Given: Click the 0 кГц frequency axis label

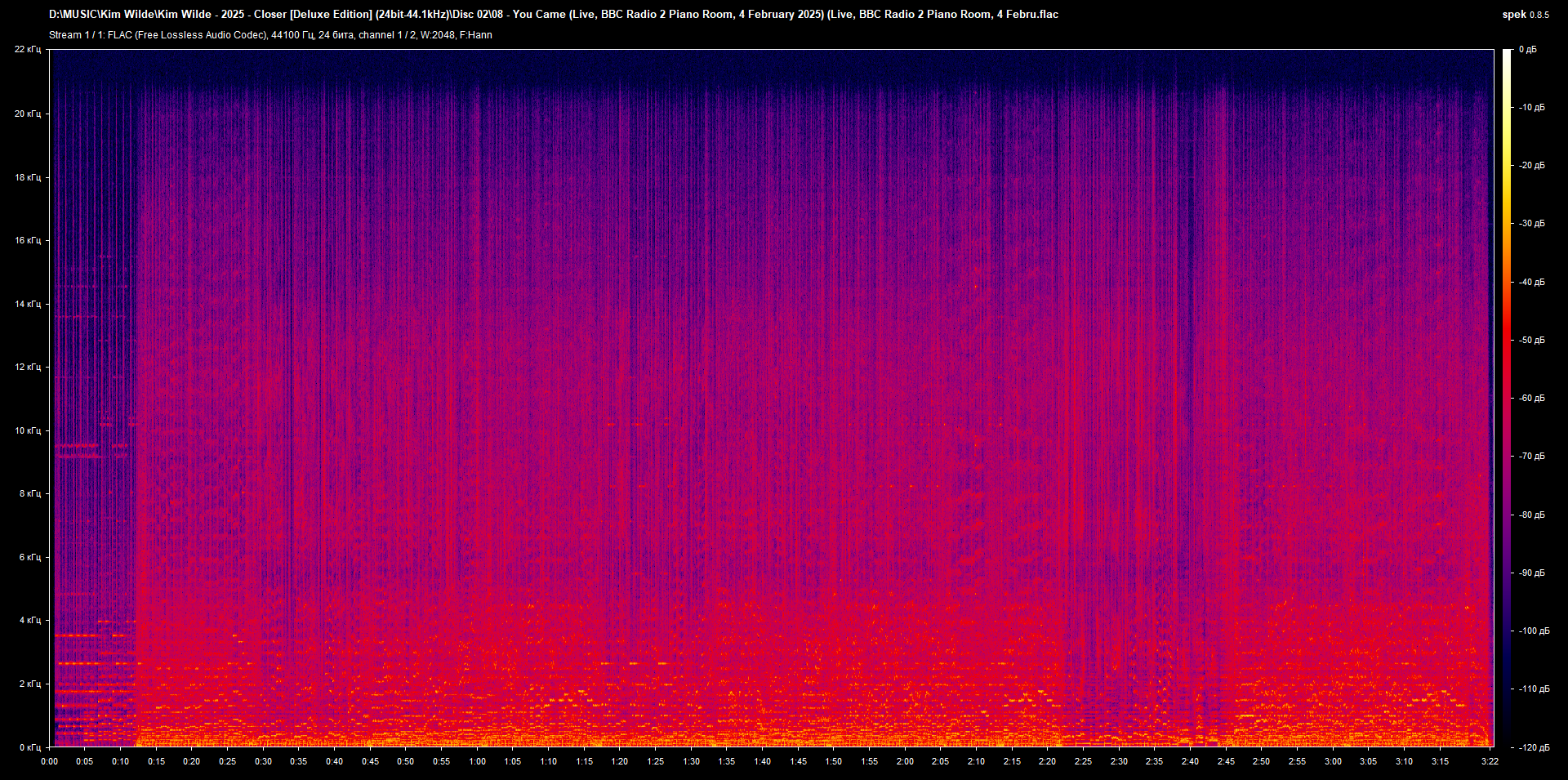Looking at the screenshot, I should pyautogui.click(x=29, y=747).
